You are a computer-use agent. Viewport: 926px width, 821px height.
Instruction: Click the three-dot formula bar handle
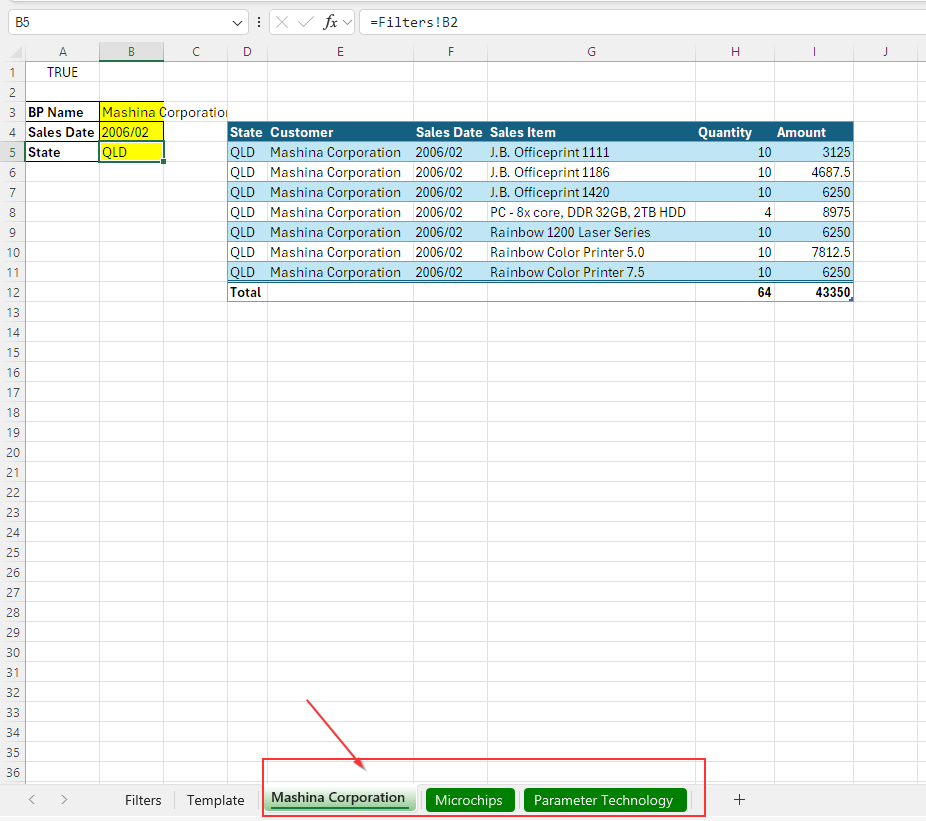point(259,22)
